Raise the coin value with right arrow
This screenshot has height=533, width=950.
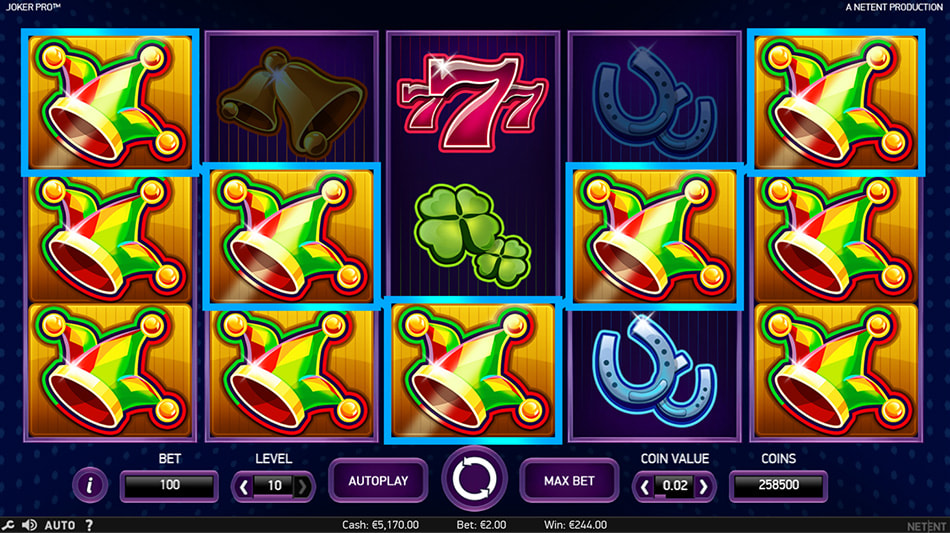[x=703, y=486]
